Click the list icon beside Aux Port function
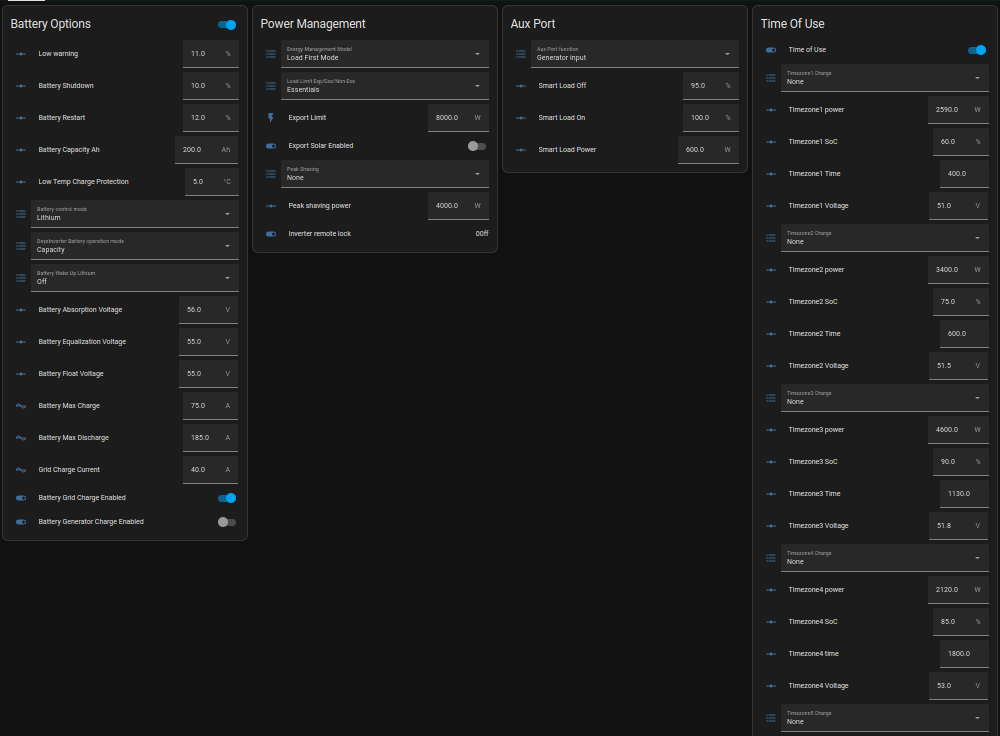The width and height of the screenshot is (1000, 736). 521,54
